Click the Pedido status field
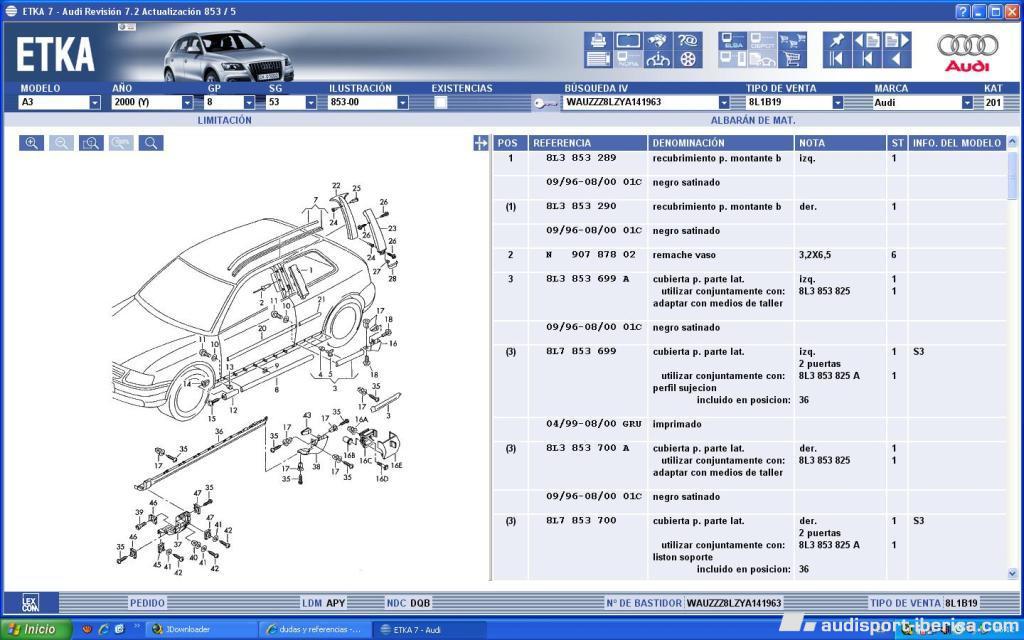This screenshot has width=1024, height=640. click(x=147, y=603)
